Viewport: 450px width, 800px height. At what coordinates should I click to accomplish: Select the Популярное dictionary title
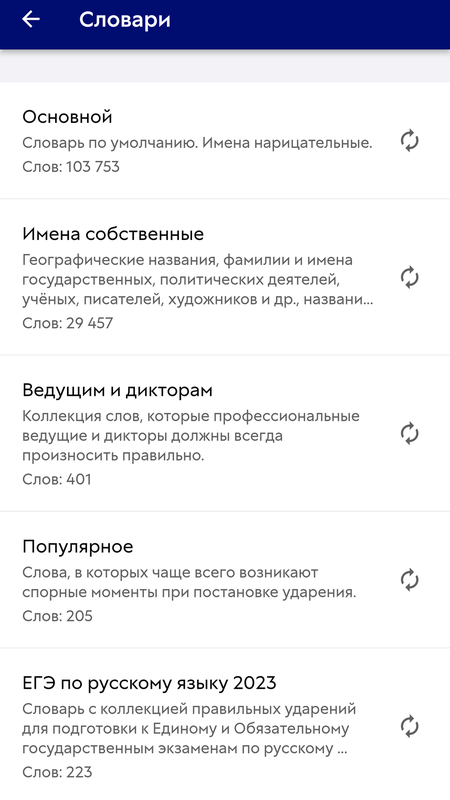click(78, 546)
